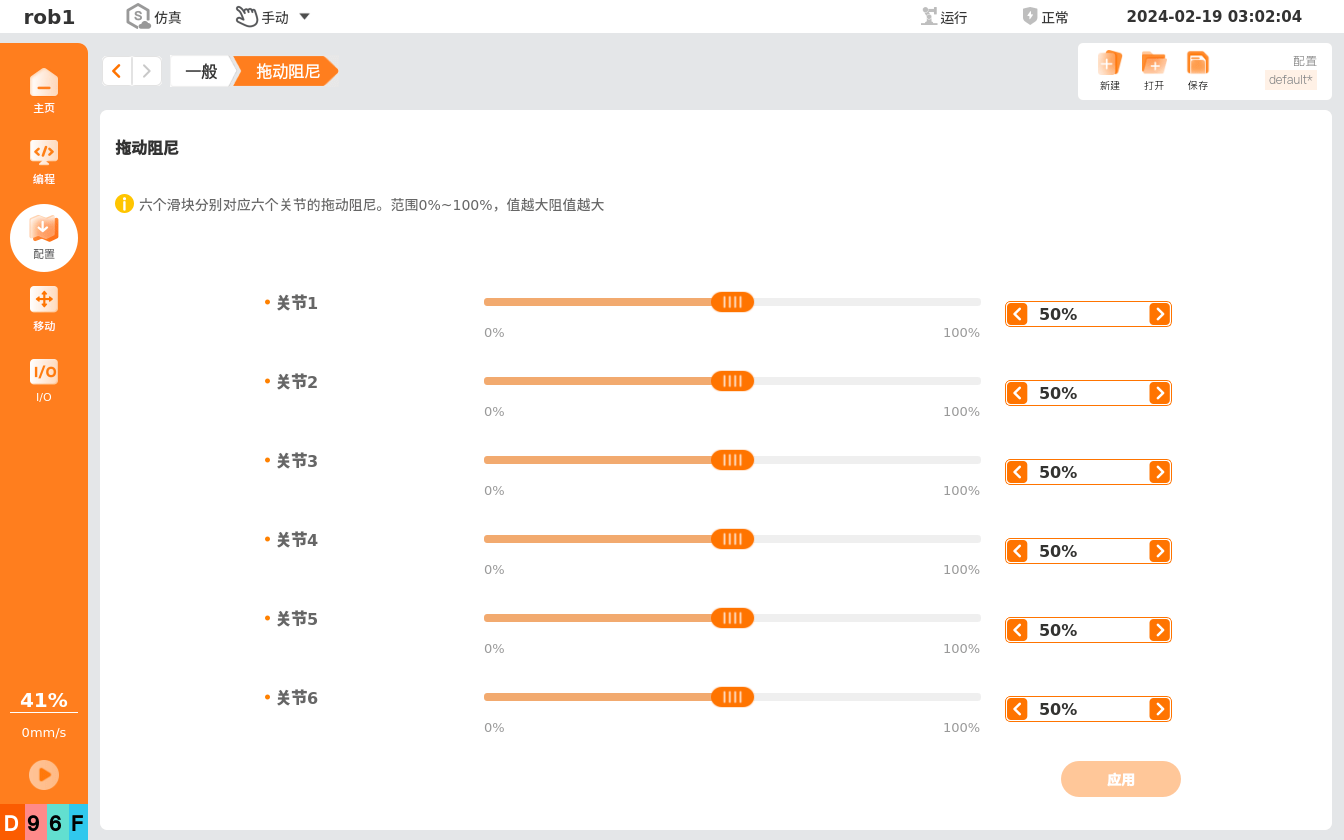The image size is (1344, 840).
Task: Click the 关节2 50% value field
Action: pos(1088,393)
